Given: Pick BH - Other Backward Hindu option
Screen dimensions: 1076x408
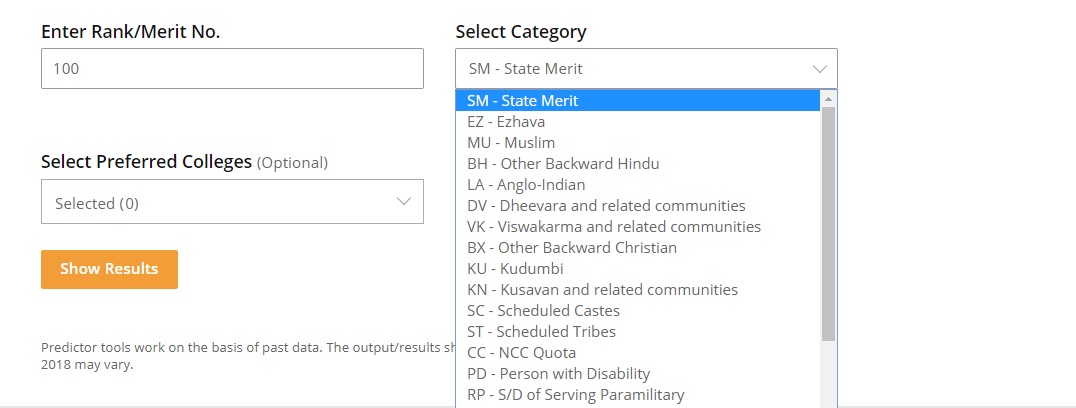Looking at the screenshot, I should (x=563, y=164).
